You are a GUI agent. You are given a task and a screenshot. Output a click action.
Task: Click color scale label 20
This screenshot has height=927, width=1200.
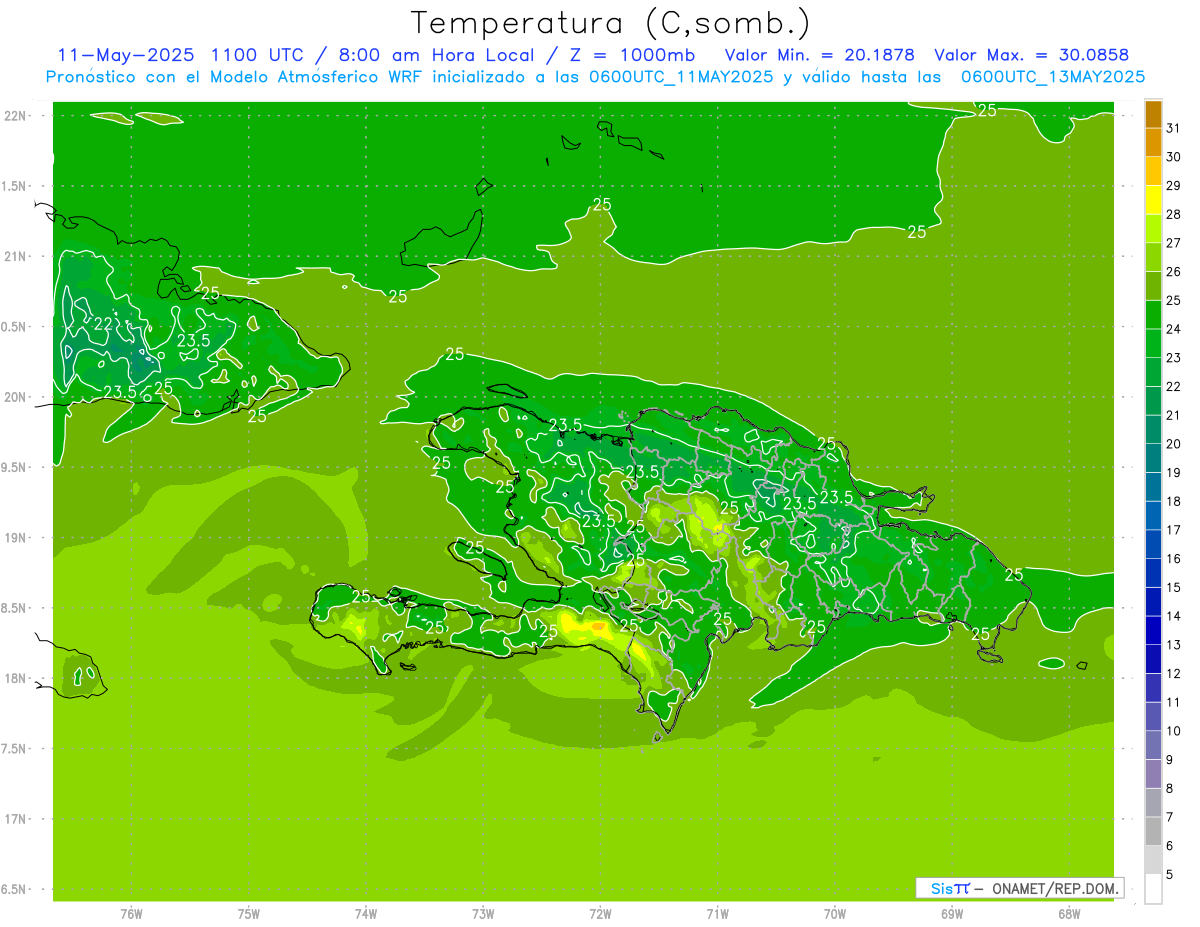click(1174, 444)
